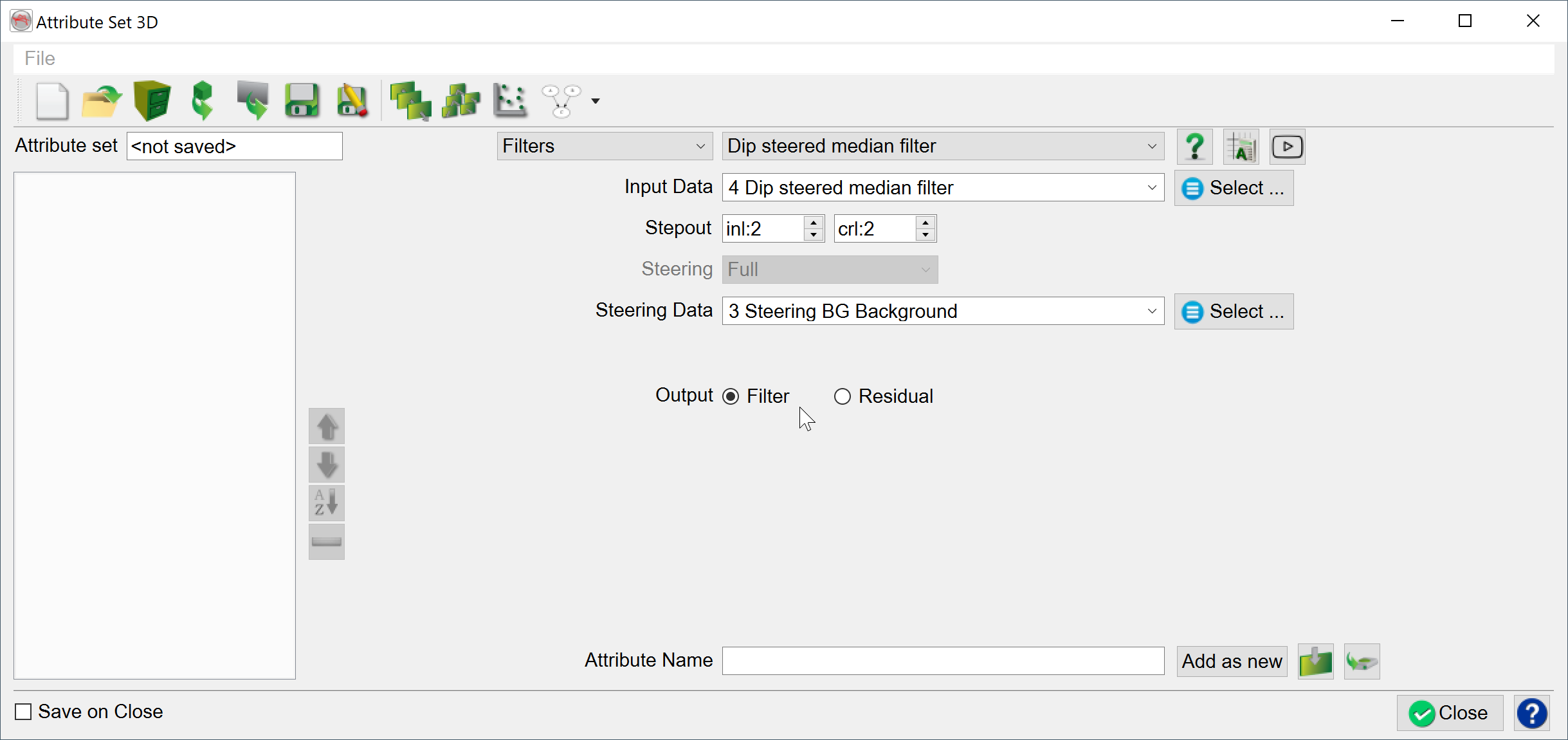This screenshot has height=740, width=1568.
Task: Play the attribute video tutorial
Action: coord(1287,146)
